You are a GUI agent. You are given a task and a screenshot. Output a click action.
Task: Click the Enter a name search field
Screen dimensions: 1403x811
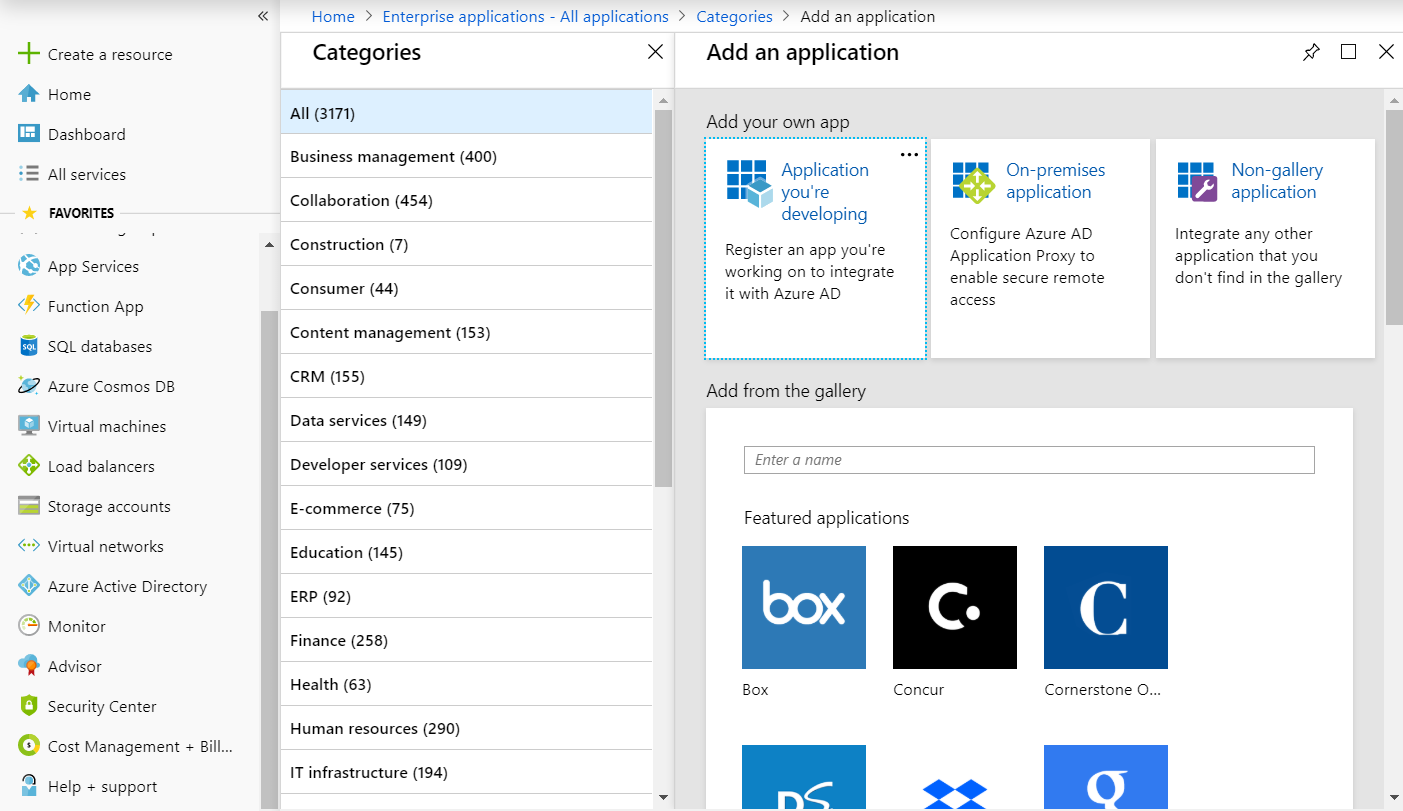pos(1029,460)
